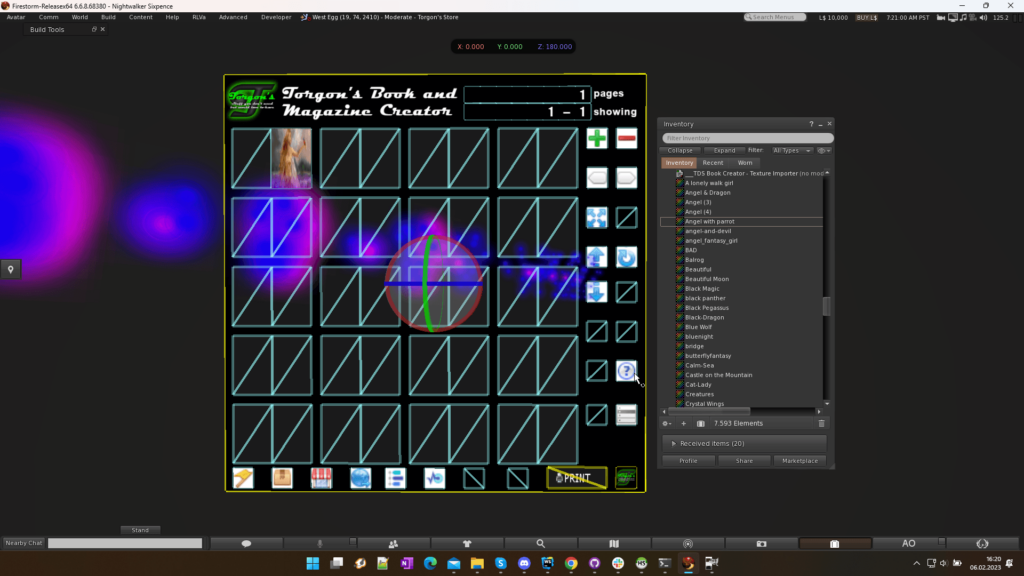Click the blue globe icon
The image size is (1024, 576).
[360, 478]
